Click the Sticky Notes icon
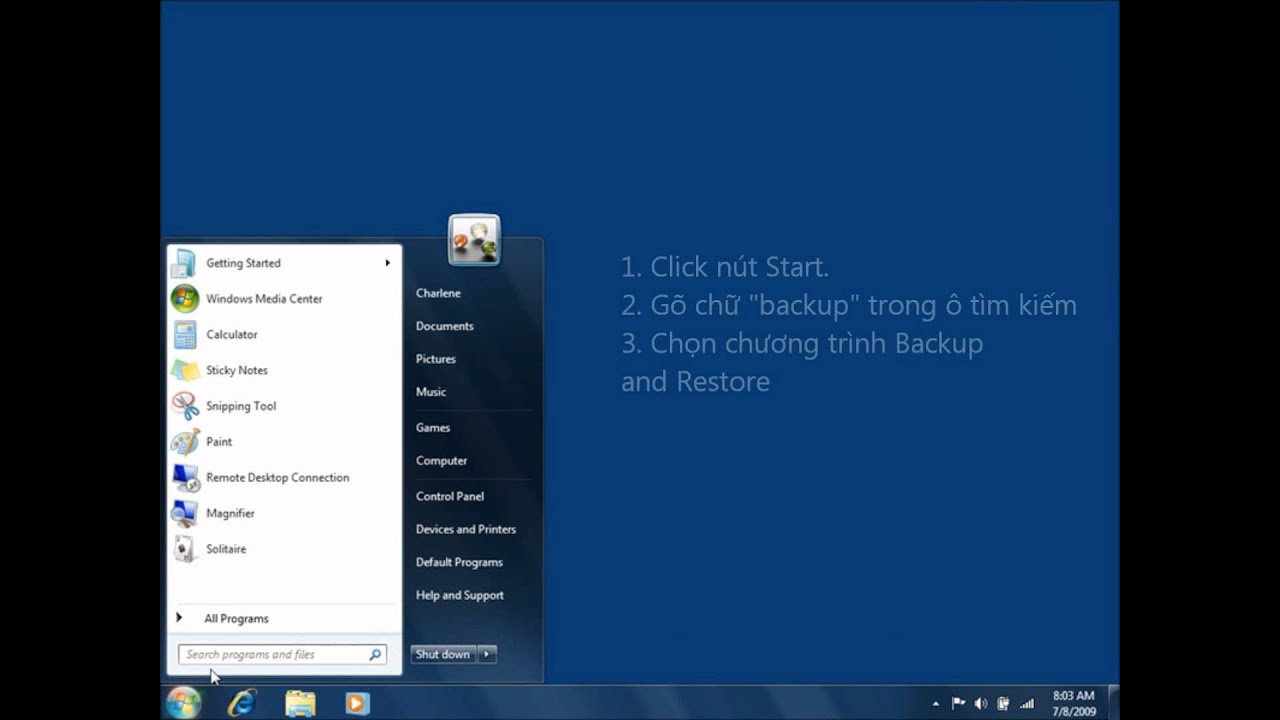1280x720 pixels. tap(185, 370)
